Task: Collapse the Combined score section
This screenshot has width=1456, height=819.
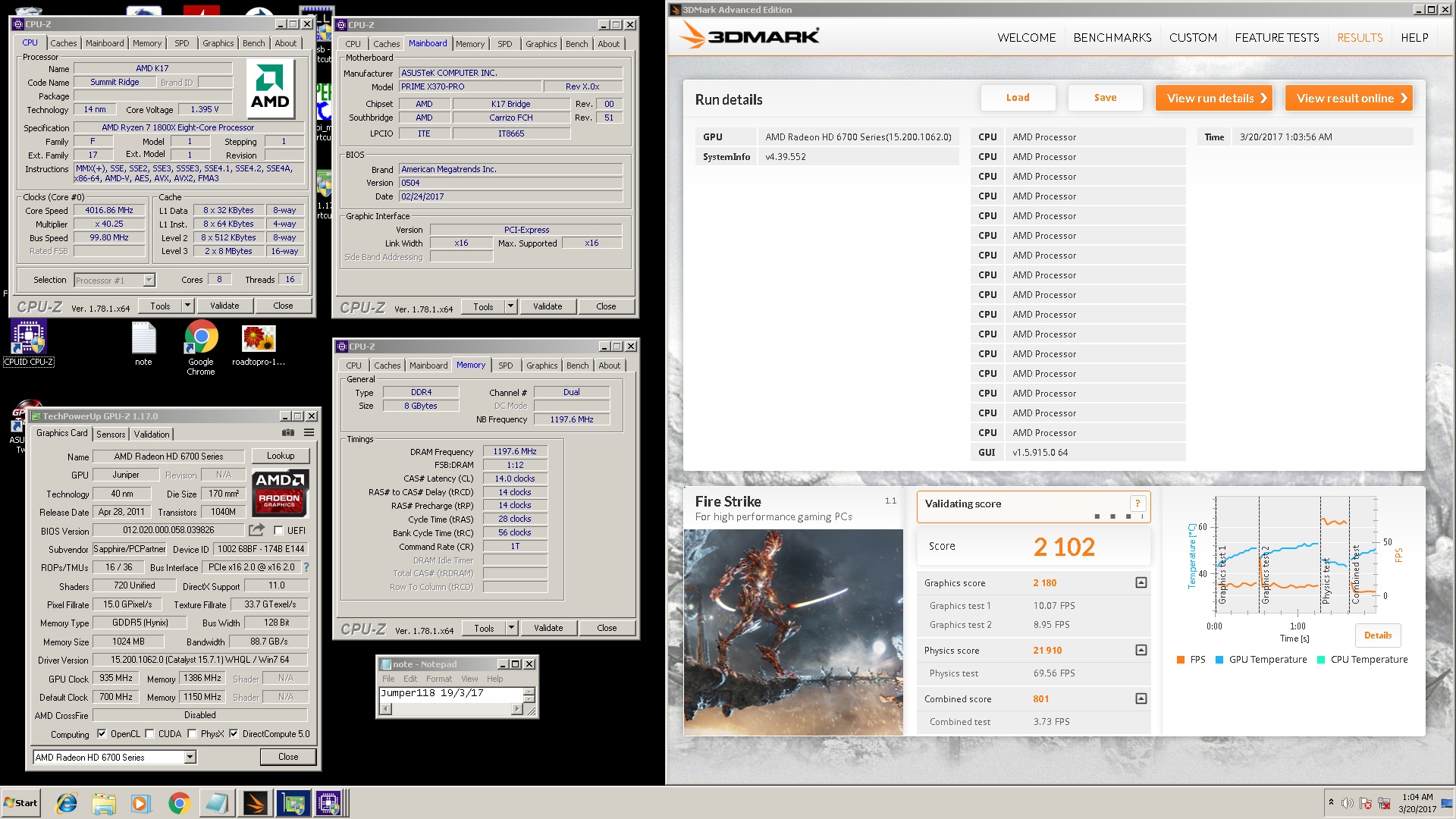Action: pos(1141,698)
